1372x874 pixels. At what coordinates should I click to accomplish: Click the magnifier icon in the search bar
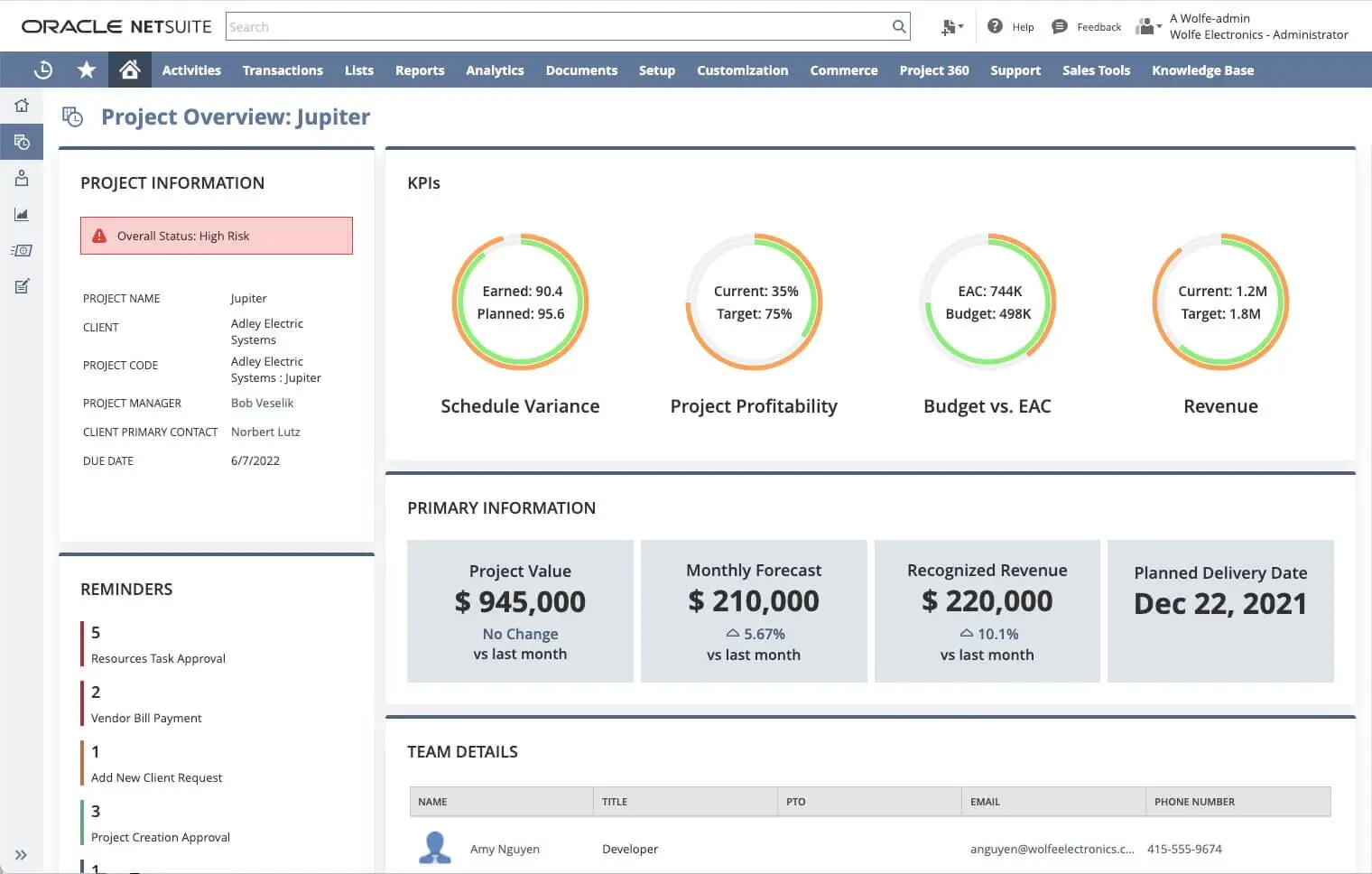click(x=898, y=26)
